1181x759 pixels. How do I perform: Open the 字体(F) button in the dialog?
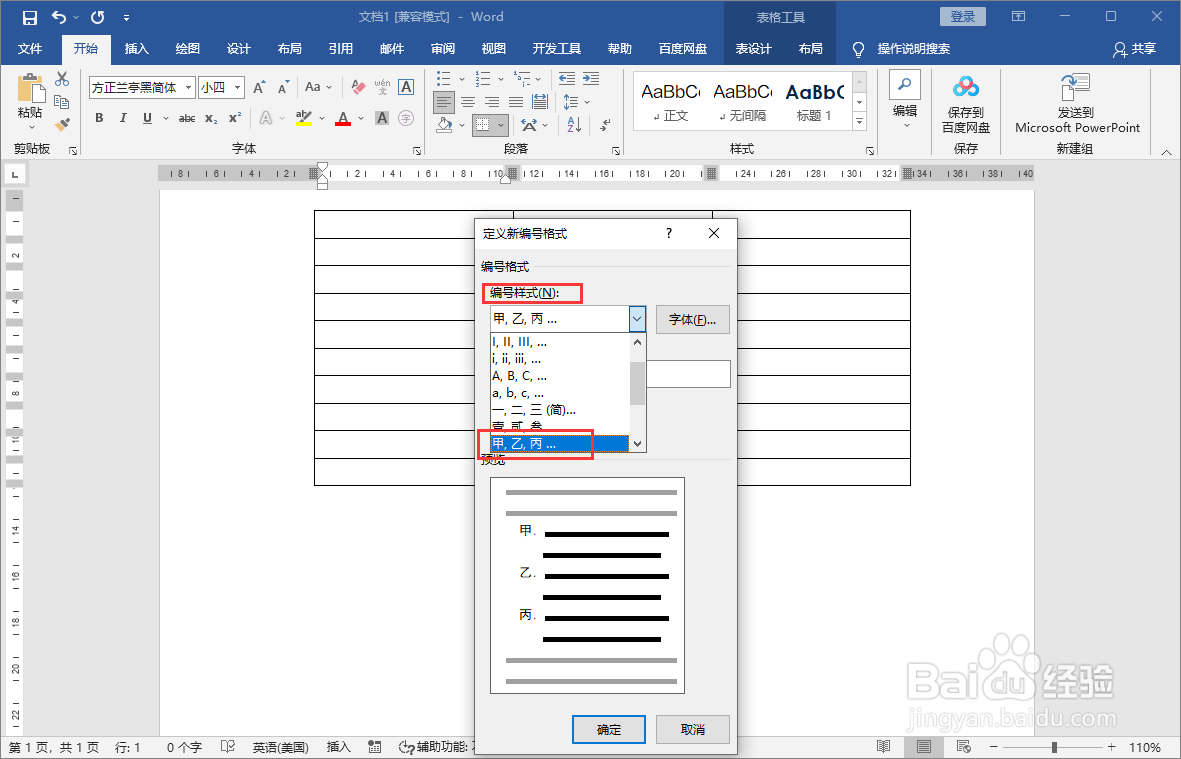[692, 318]
